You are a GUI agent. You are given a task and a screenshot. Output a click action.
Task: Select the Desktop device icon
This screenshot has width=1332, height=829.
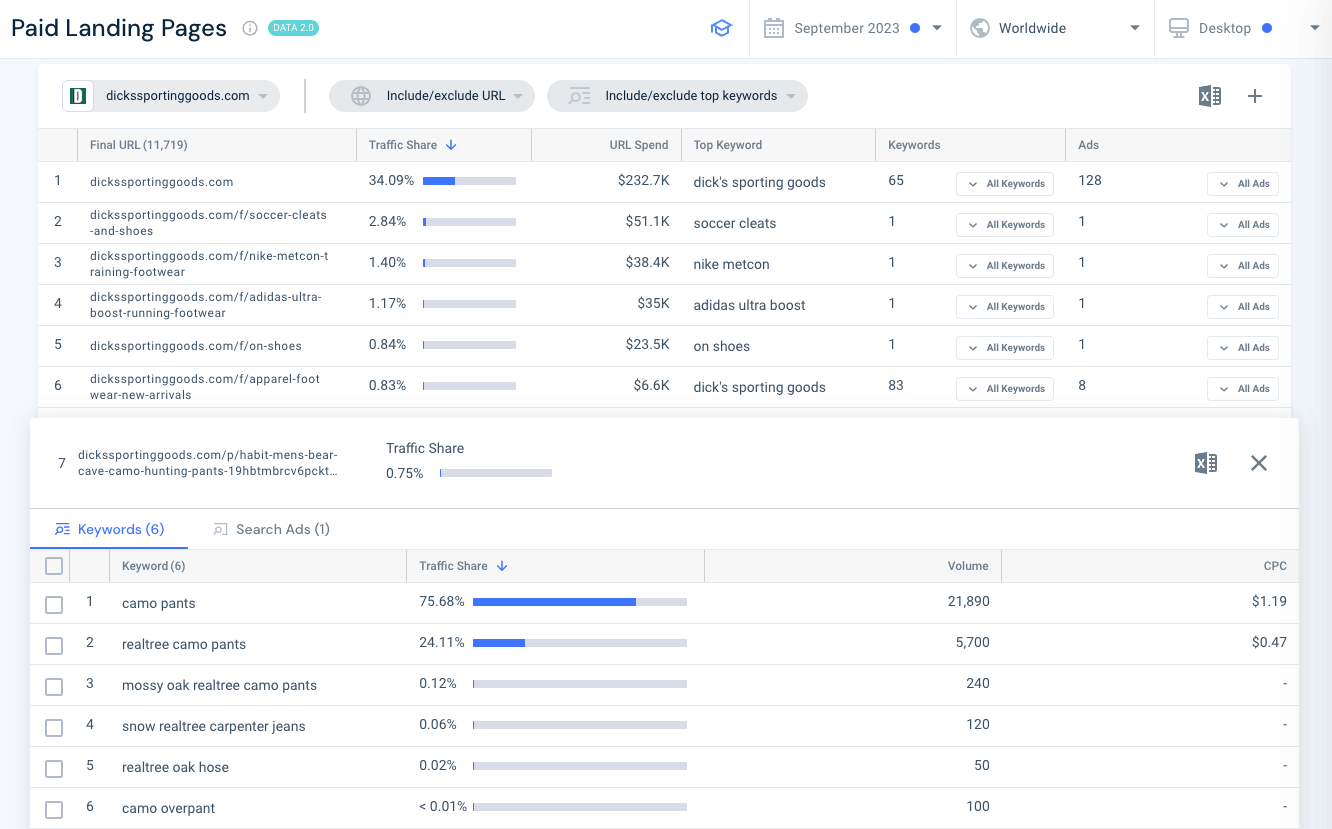[x=1182, y=28]
